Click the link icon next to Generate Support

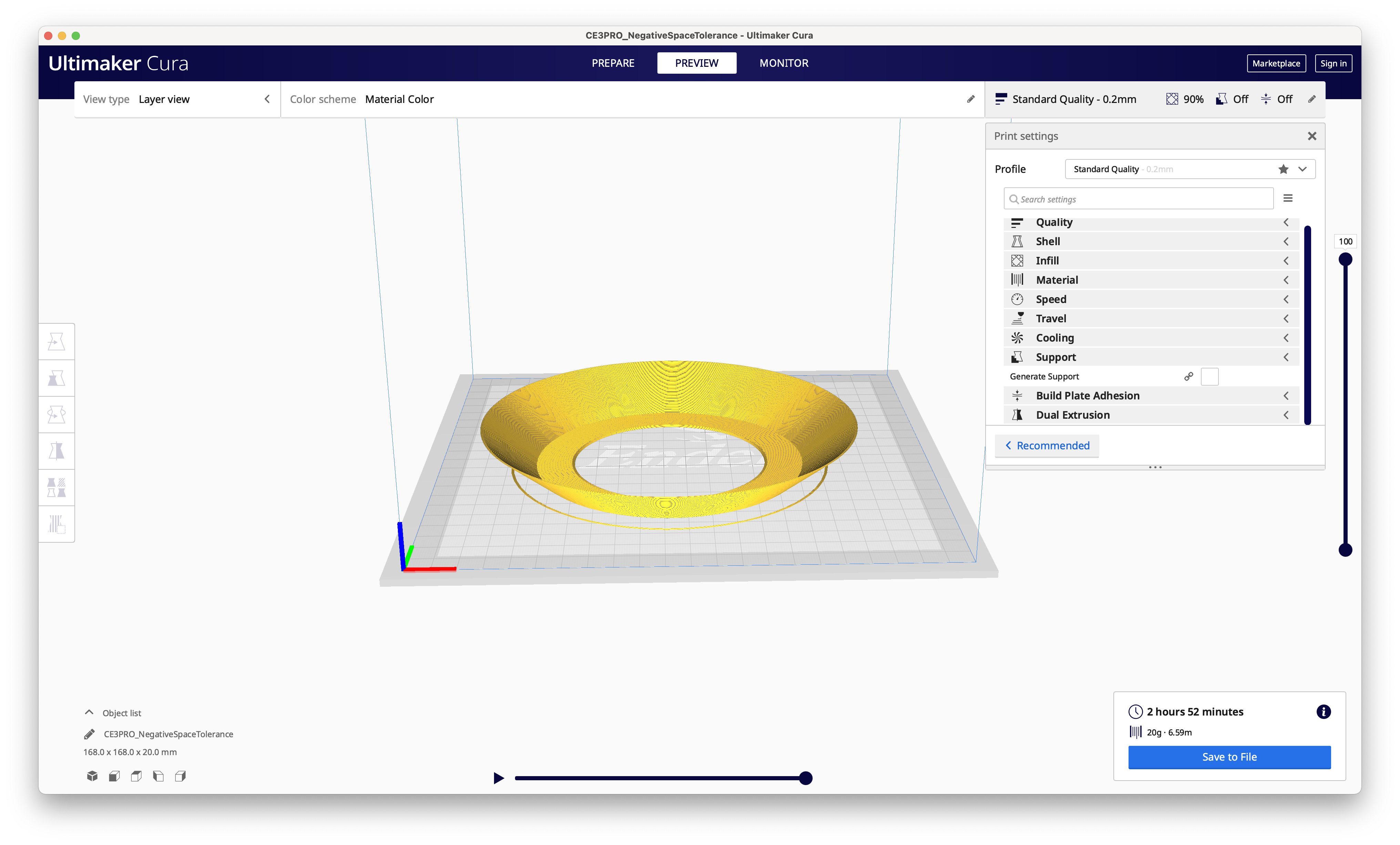[x=1188, y=376]
